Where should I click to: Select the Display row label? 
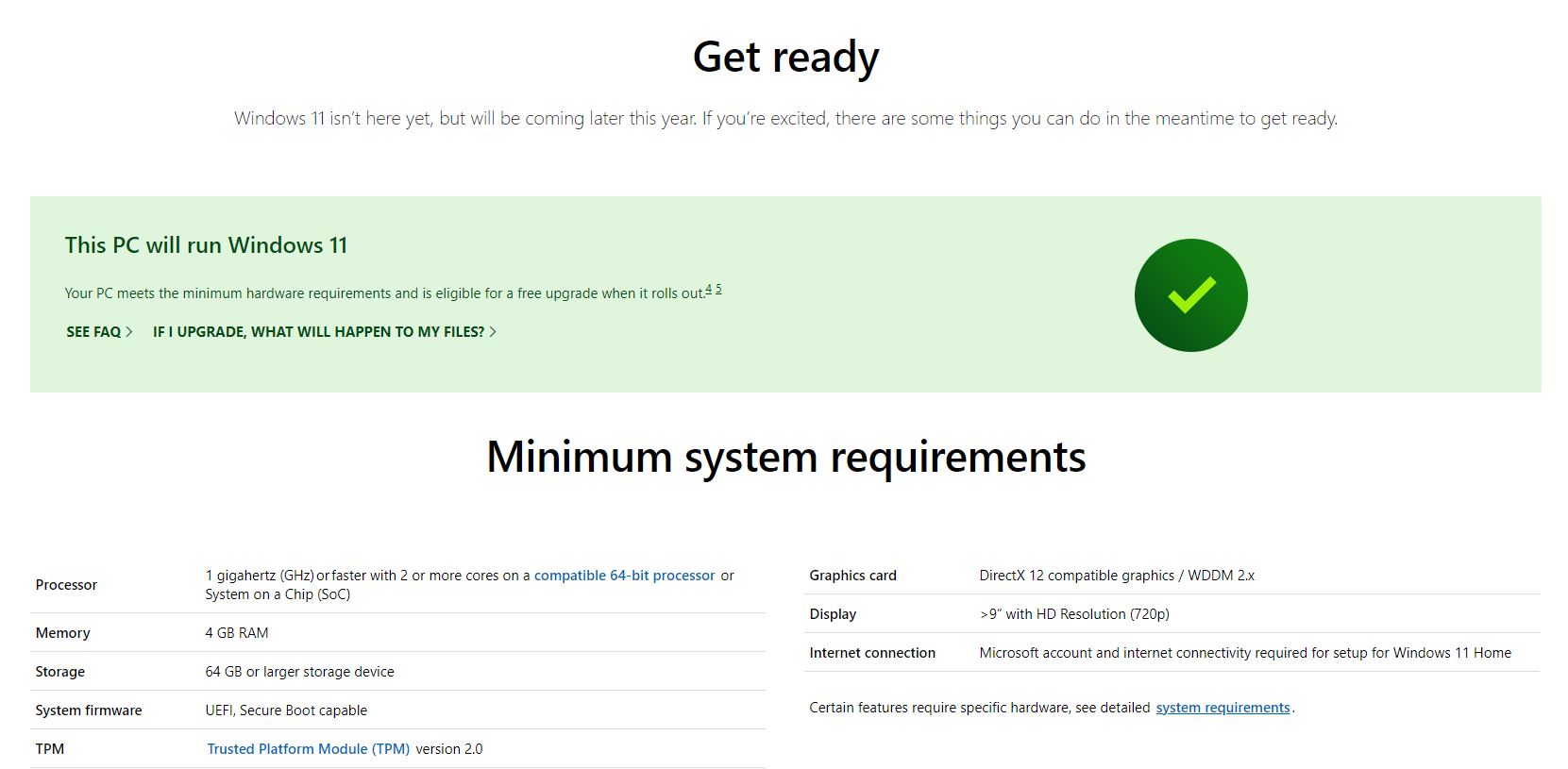coord(833,614)
